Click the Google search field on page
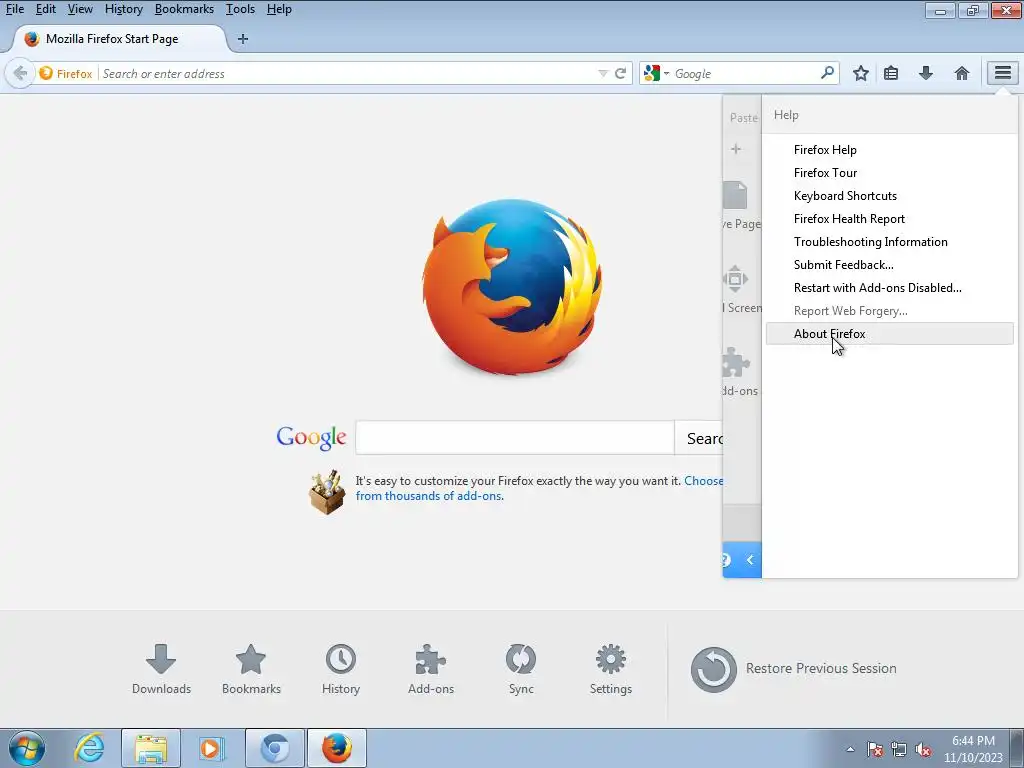Image resolution: width=1024 pixels, height=768 pixels. (x=515, y=438)
